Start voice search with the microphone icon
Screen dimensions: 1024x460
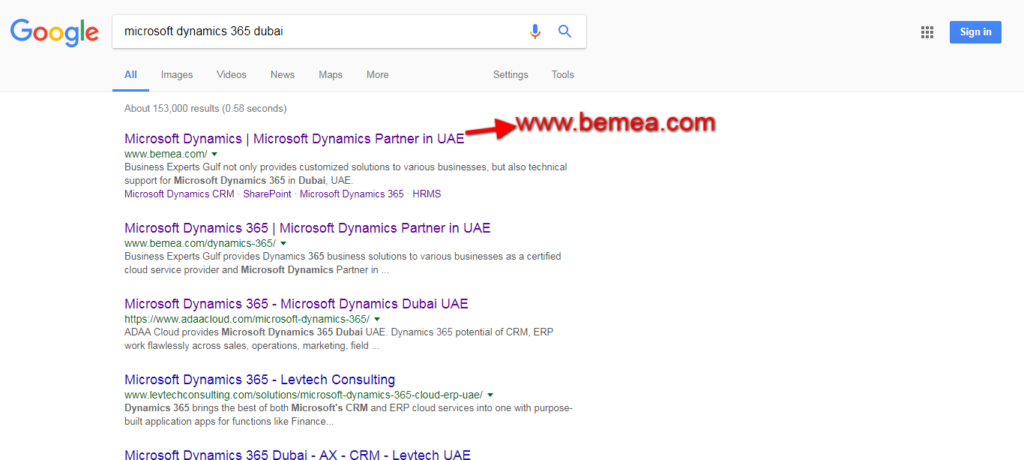pos(535,31)
